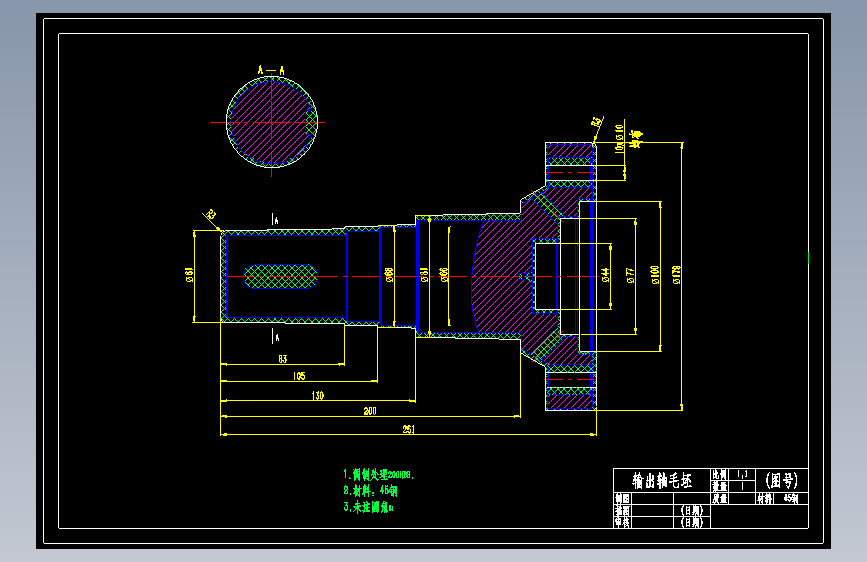The image size is (867, 562).
Task: Select the 251 overall length dimension
Action: [409, 429]
